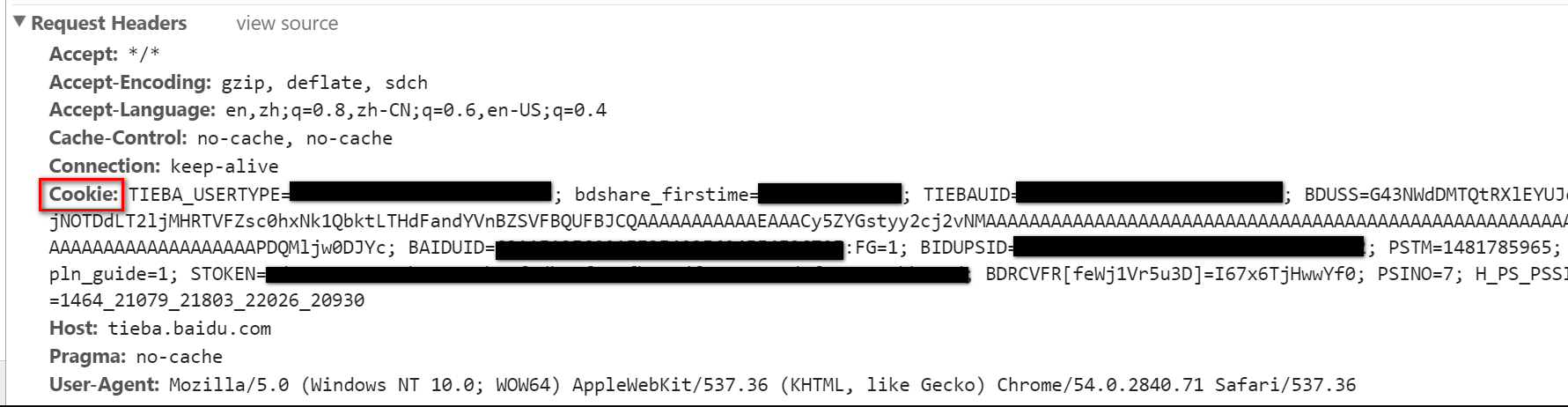Collapse the Request Headers section triangle

(20, 23)
